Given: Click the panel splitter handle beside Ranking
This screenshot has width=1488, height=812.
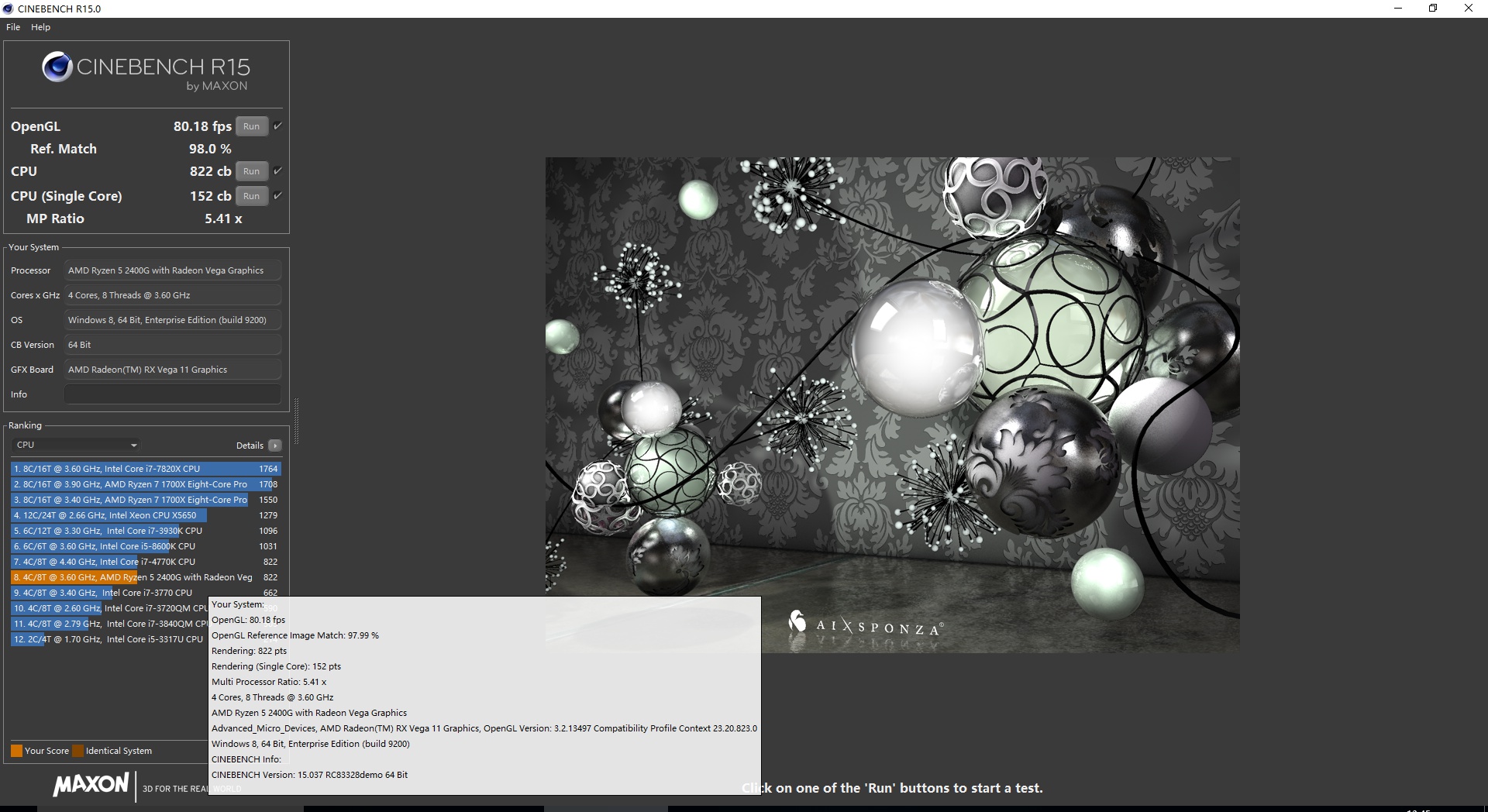Looking at the screenshot, I should pos(296,421).
